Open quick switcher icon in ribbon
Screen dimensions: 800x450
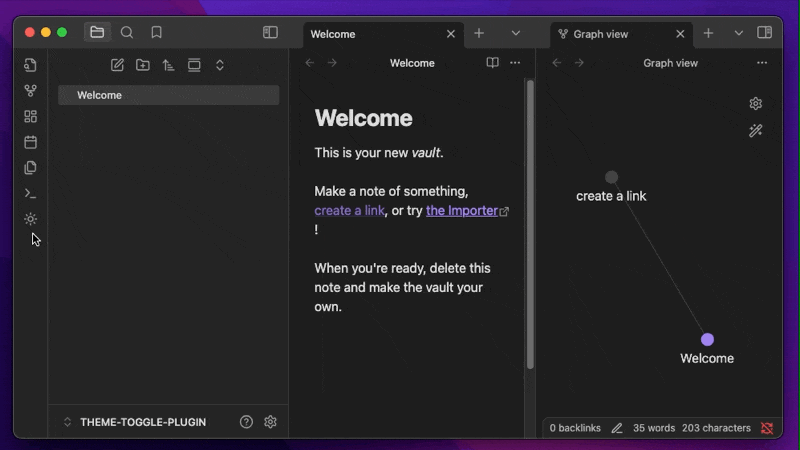click(x=31, y=65)
